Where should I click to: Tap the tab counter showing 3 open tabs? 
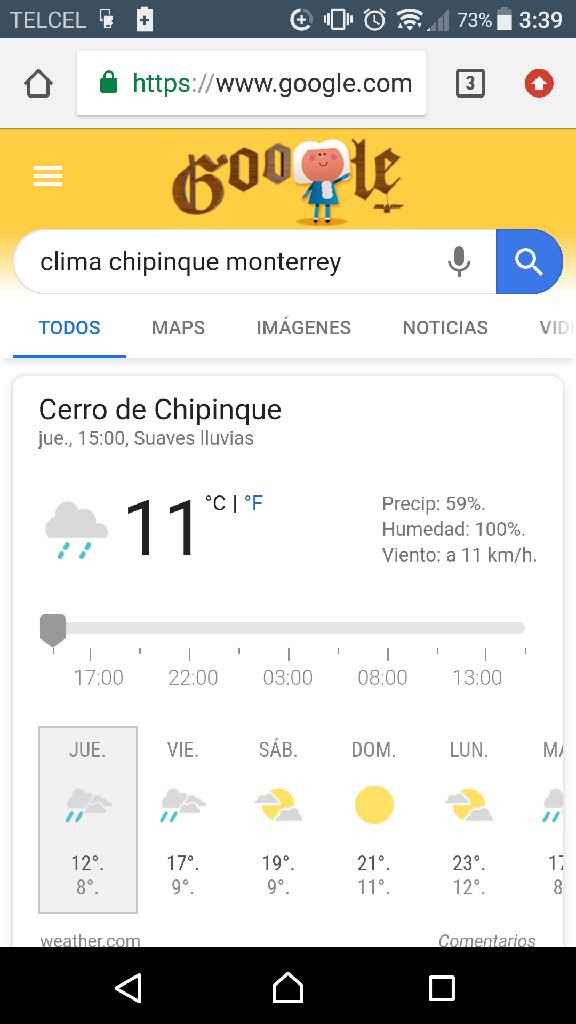click(470, 83)
